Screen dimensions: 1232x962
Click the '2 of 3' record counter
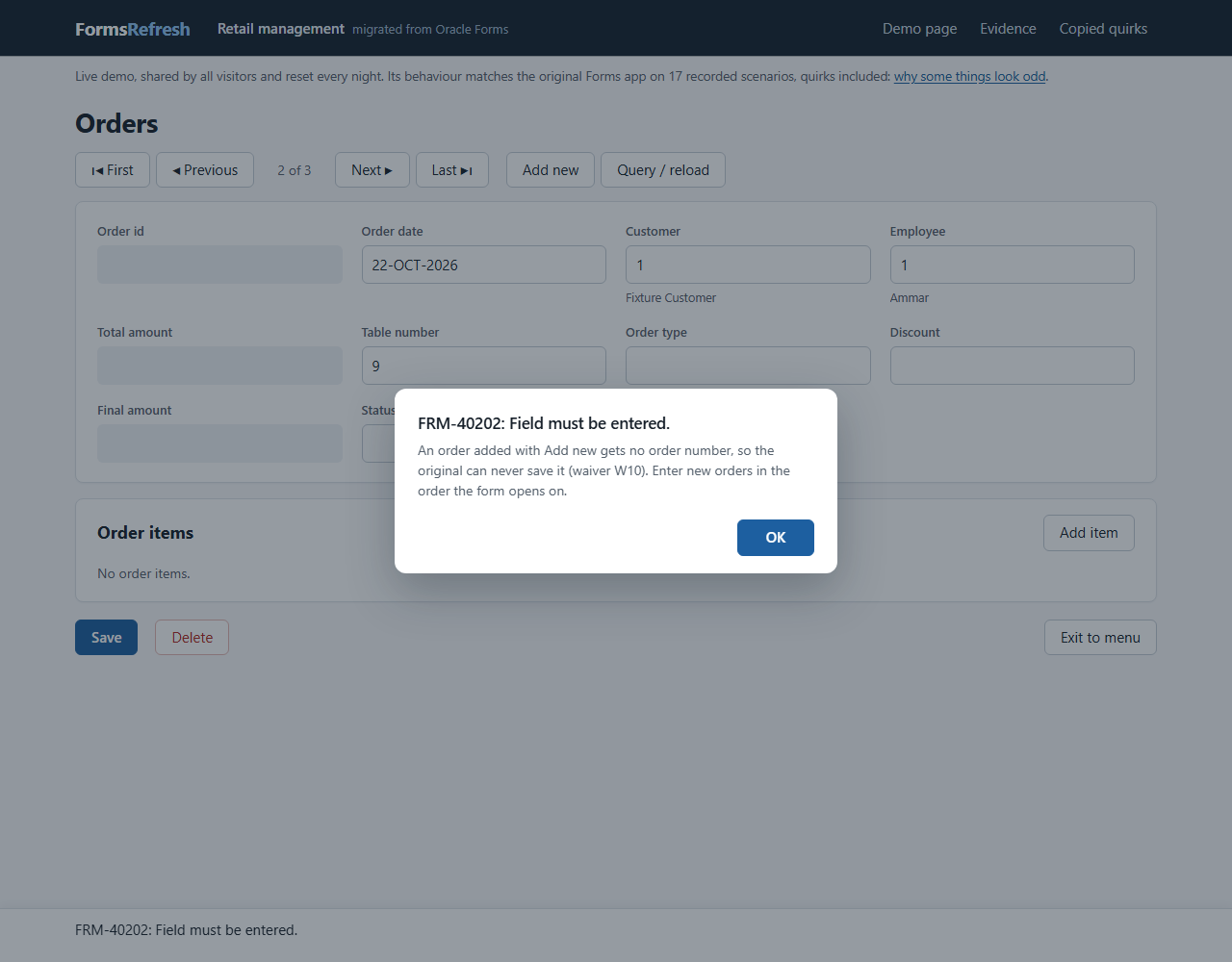[295, 170]
